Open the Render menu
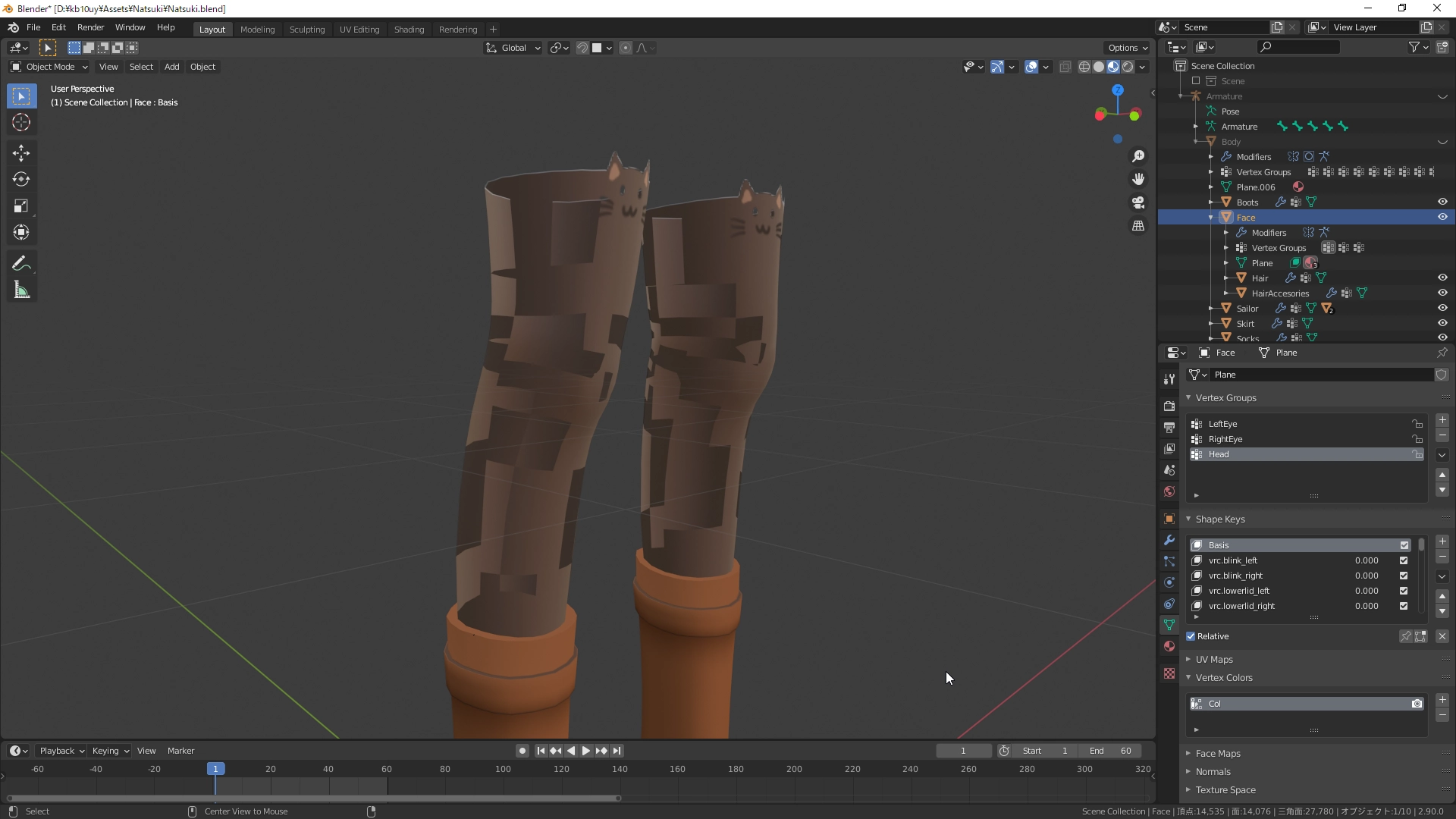This screenshot has height=819, width=1456. click(x=90, y=27)
